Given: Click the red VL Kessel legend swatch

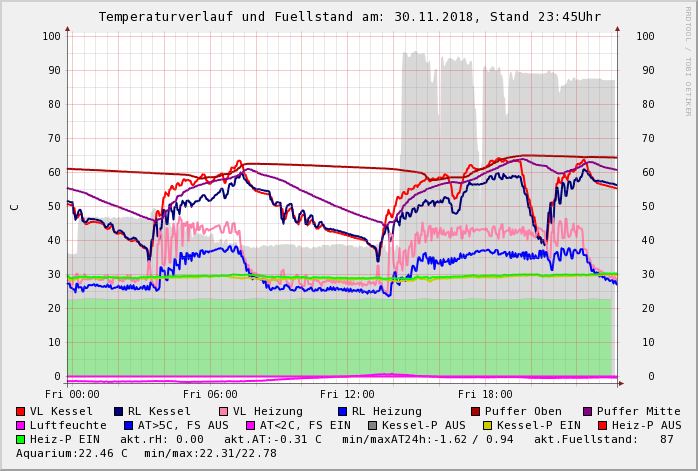Looking at the screenshot, I should (x=21, y=411).
